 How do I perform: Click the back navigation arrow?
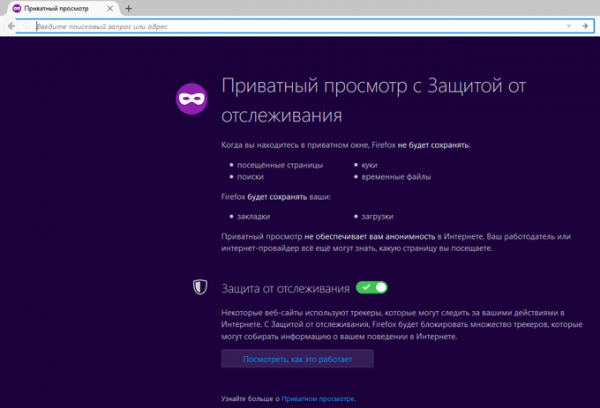tap(11, 26)
